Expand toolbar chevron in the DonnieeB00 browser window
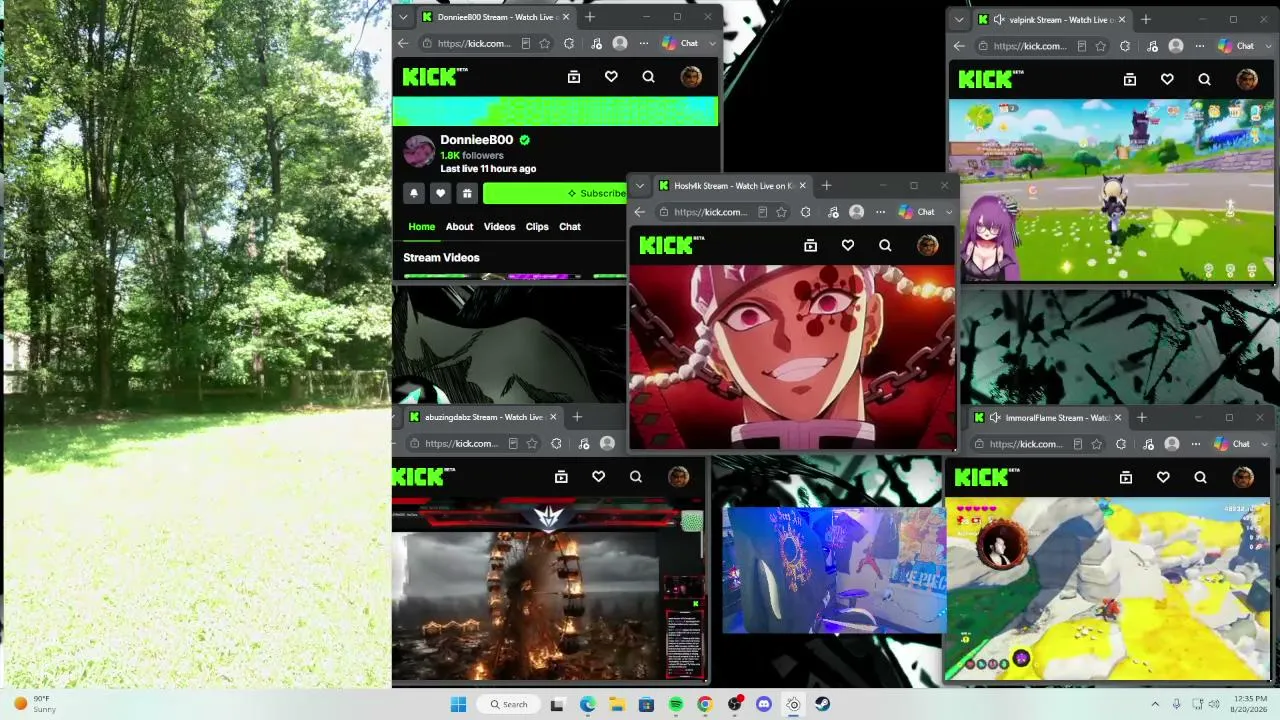 (712, 44)
